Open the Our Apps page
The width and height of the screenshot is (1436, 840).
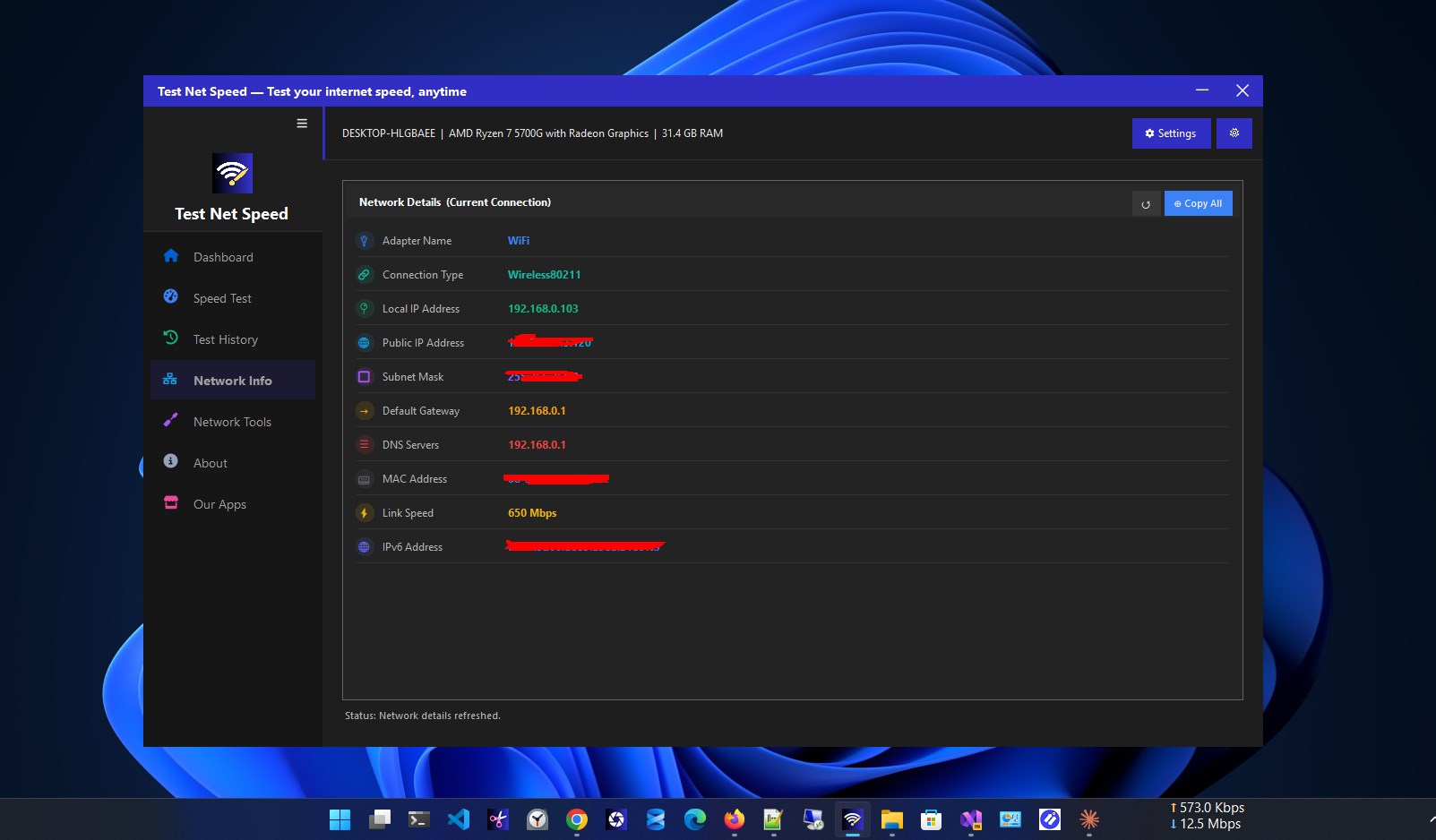pos(233,504)
